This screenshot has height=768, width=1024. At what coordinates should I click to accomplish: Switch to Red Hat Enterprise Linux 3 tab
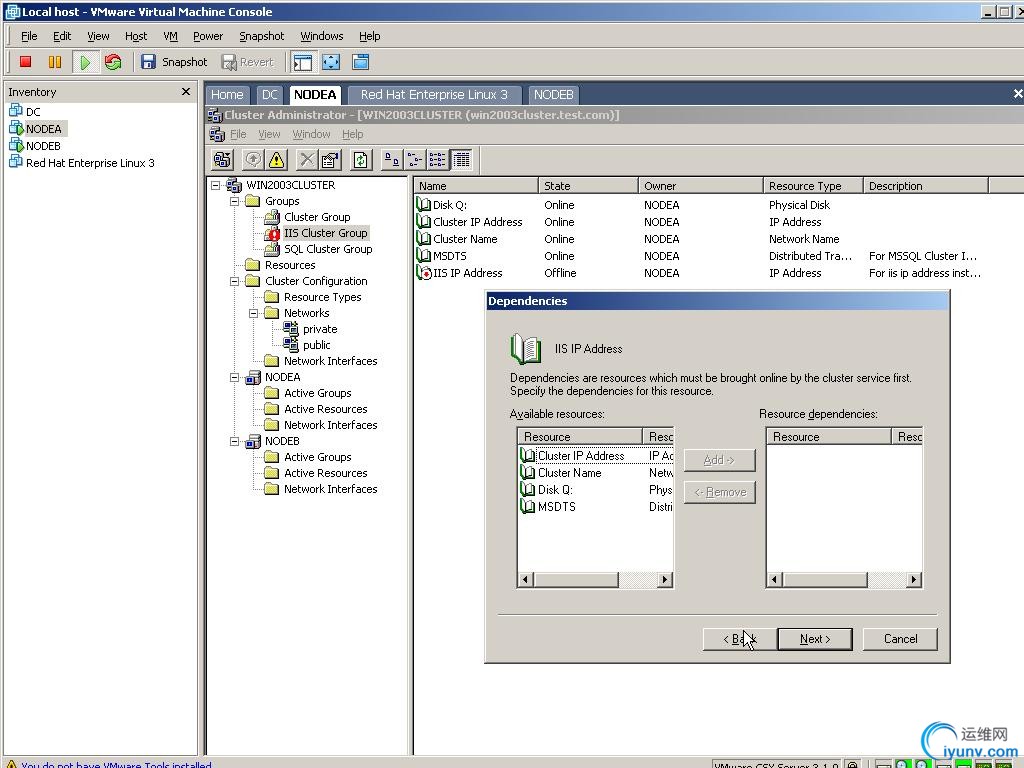coord(434,95)
